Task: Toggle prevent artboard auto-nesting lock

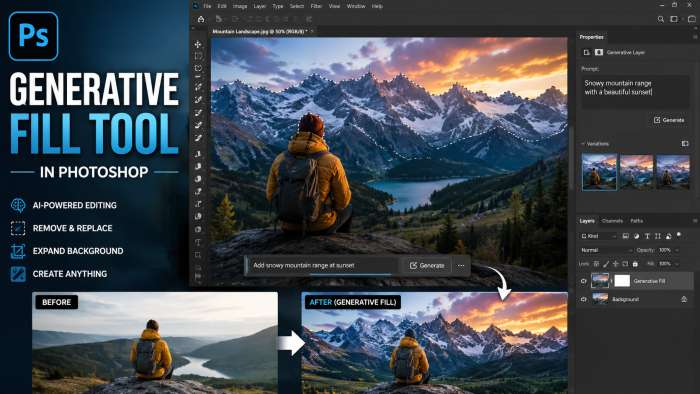Action: (625, 264)
